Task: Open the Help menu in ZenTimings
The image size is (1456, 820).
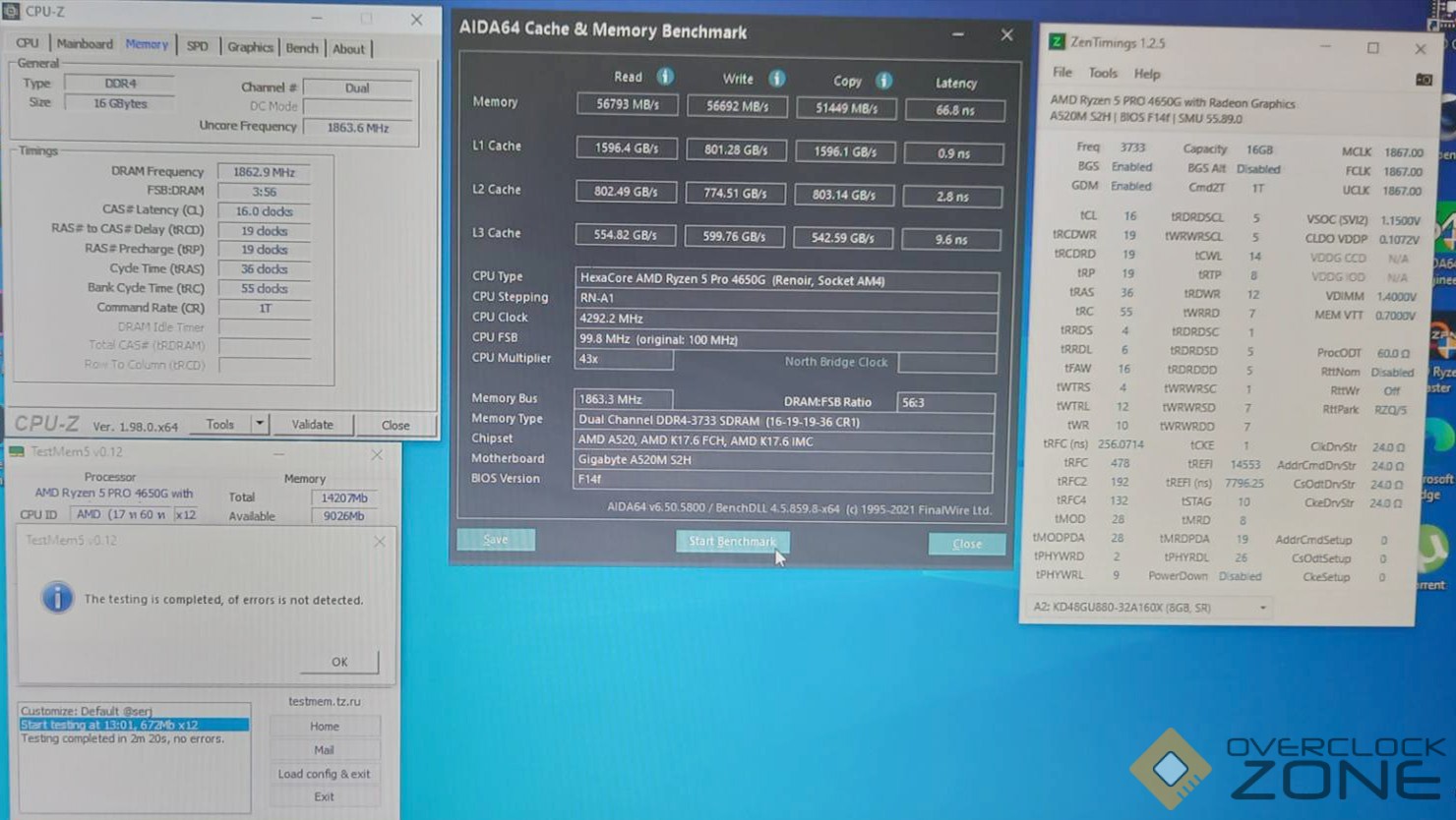Action: (1147, 74)
